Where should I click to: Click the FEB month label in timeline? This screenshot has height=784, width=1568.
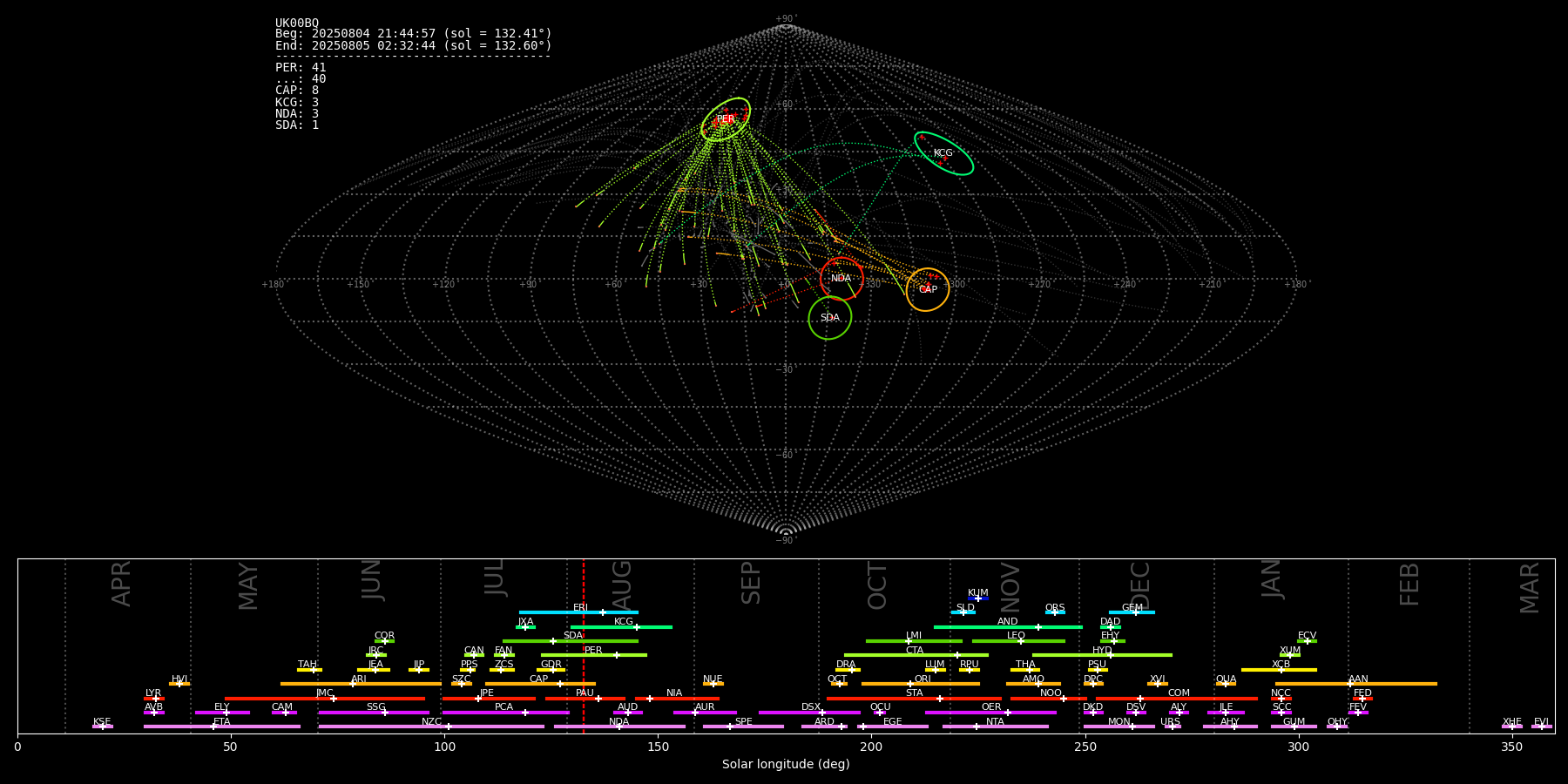(x=1409, y=584)
